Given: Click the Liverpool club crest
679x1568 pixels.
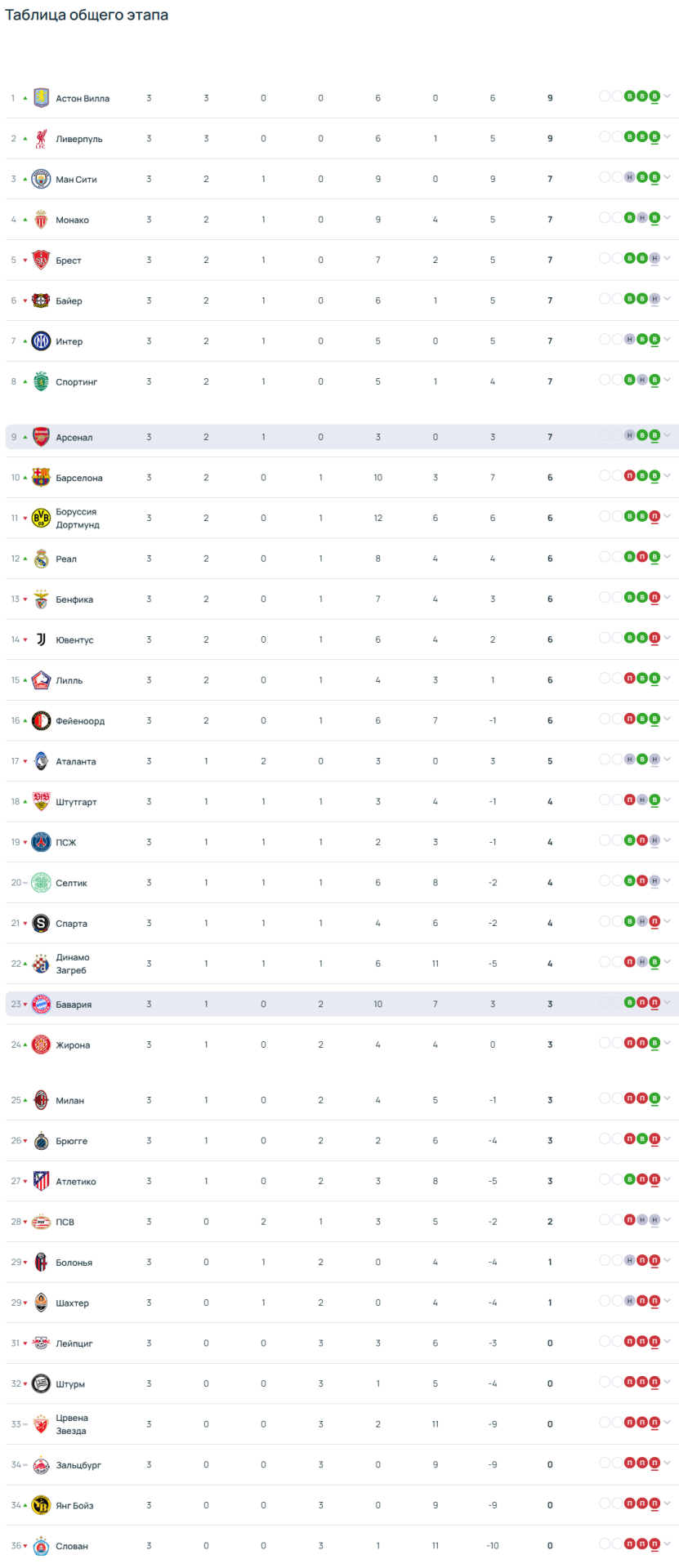Looking at the screenshot, I should (x=41, y=139).
